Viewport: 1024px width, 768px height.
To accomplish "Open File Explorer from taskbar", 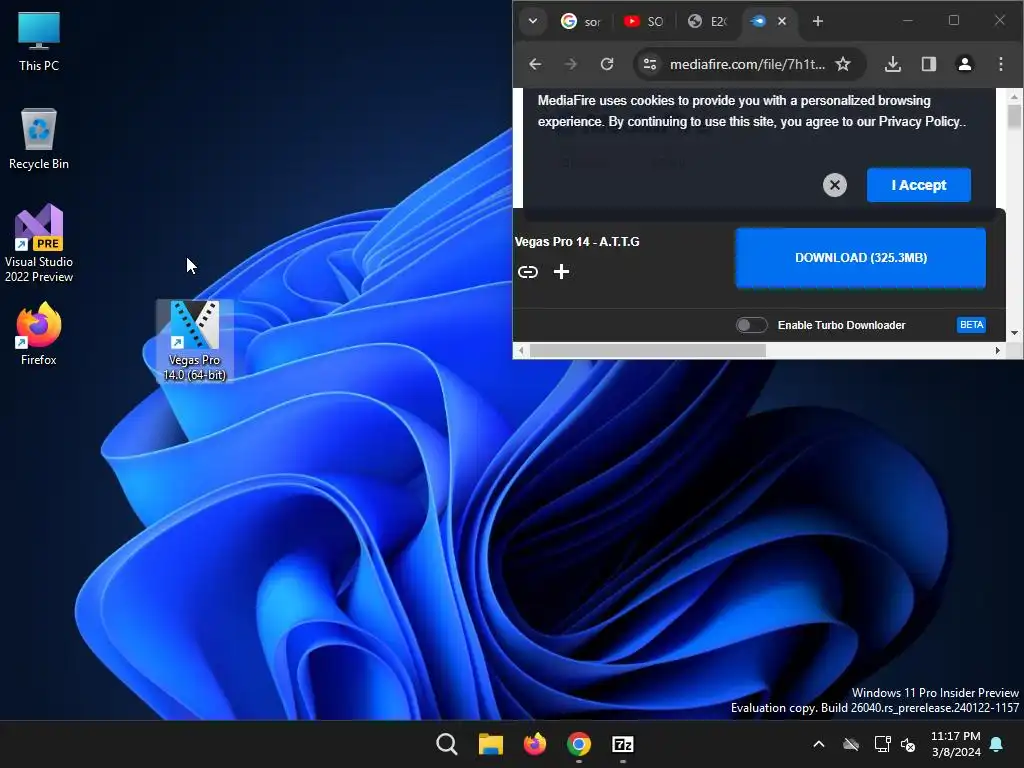I will [x=490, y=744].
